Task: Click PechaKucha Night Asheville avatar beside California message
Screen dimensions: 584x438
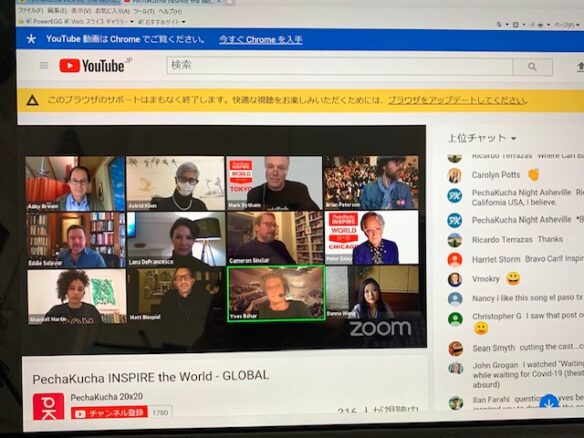Action: coord(455,196)
